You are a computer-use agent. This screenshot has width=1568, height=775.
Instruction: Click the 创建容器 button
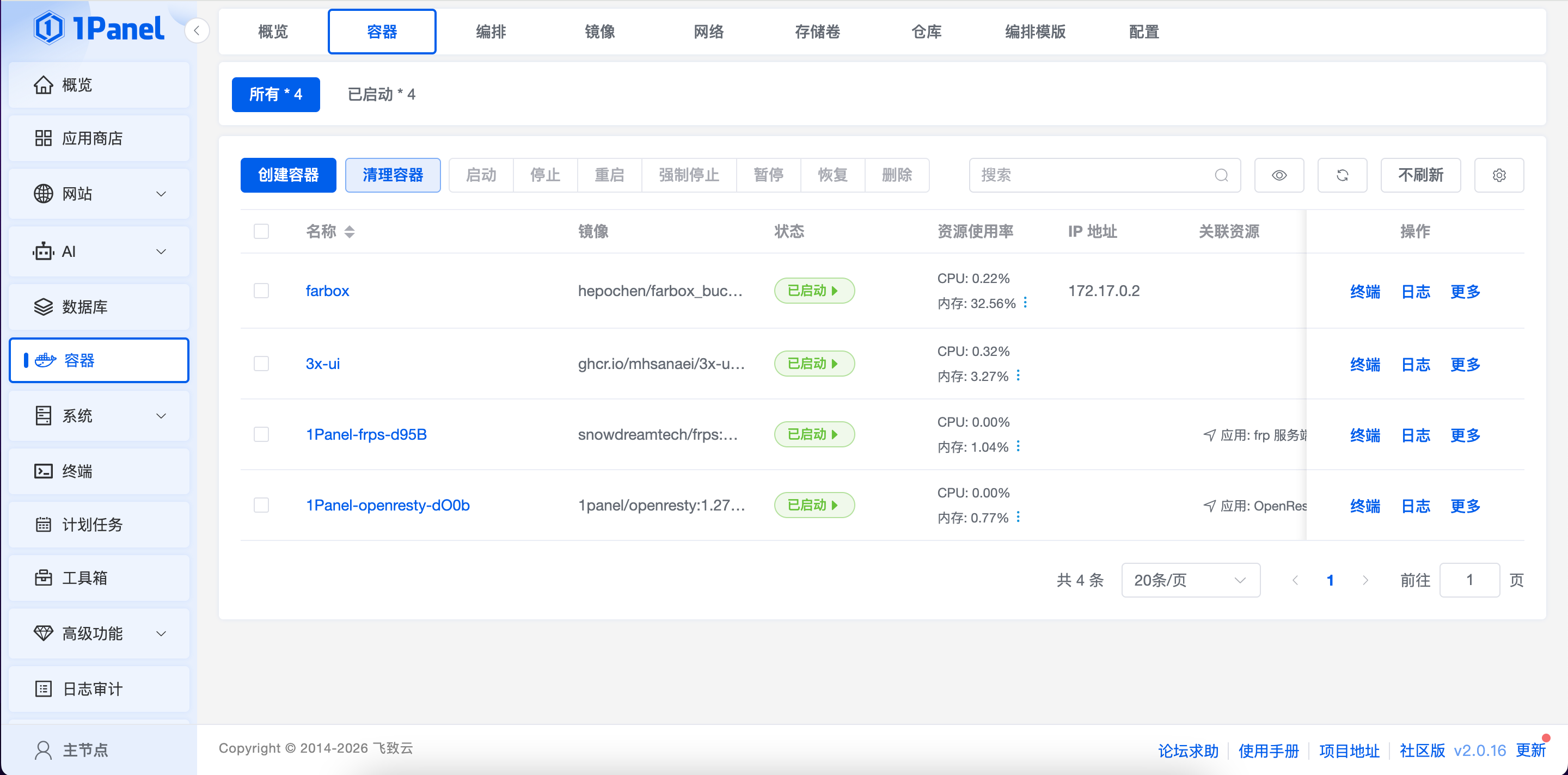point(288,175)
